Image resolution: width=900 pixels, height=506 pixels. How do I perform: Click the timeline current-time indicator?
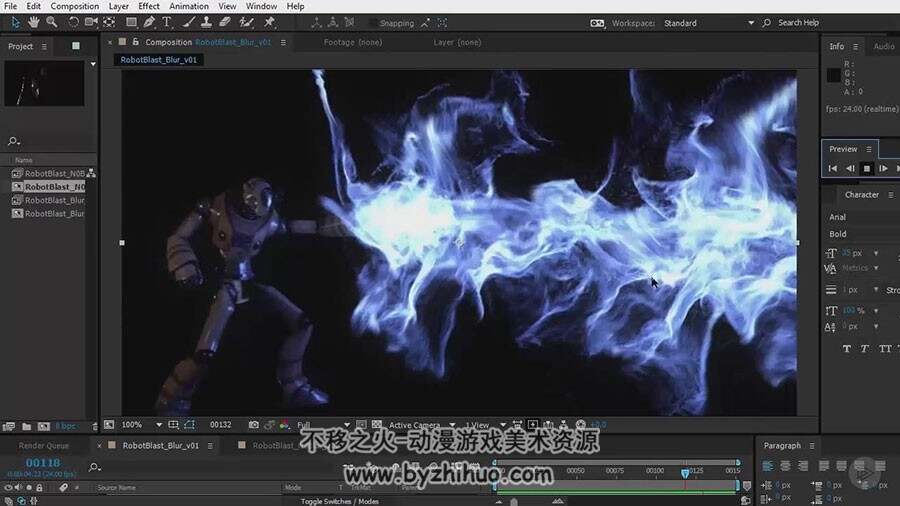[685, 473]
